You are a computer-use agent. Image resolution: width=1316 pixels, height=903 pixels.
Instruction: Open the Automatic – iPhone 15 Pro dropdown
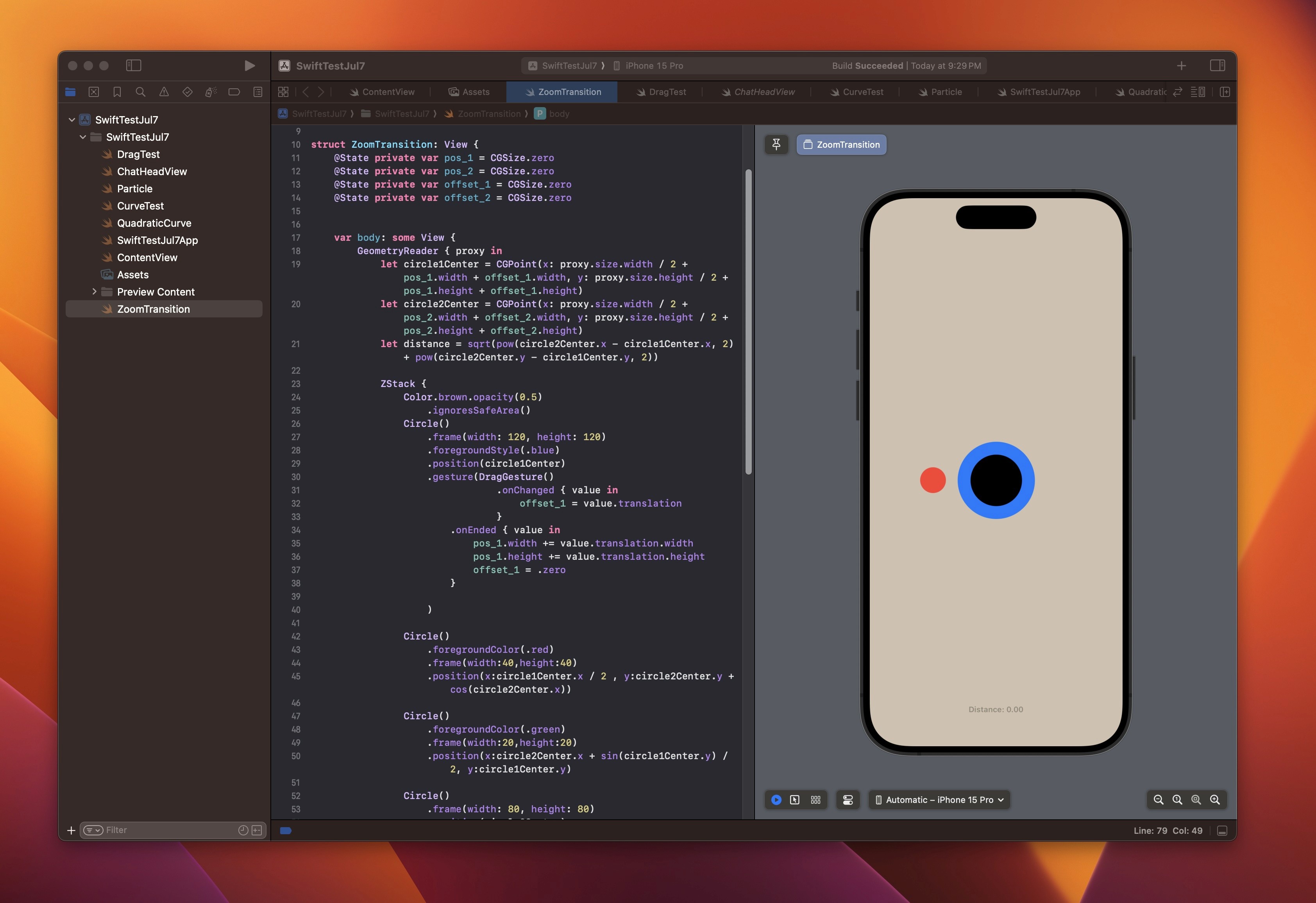click(939, 799)
